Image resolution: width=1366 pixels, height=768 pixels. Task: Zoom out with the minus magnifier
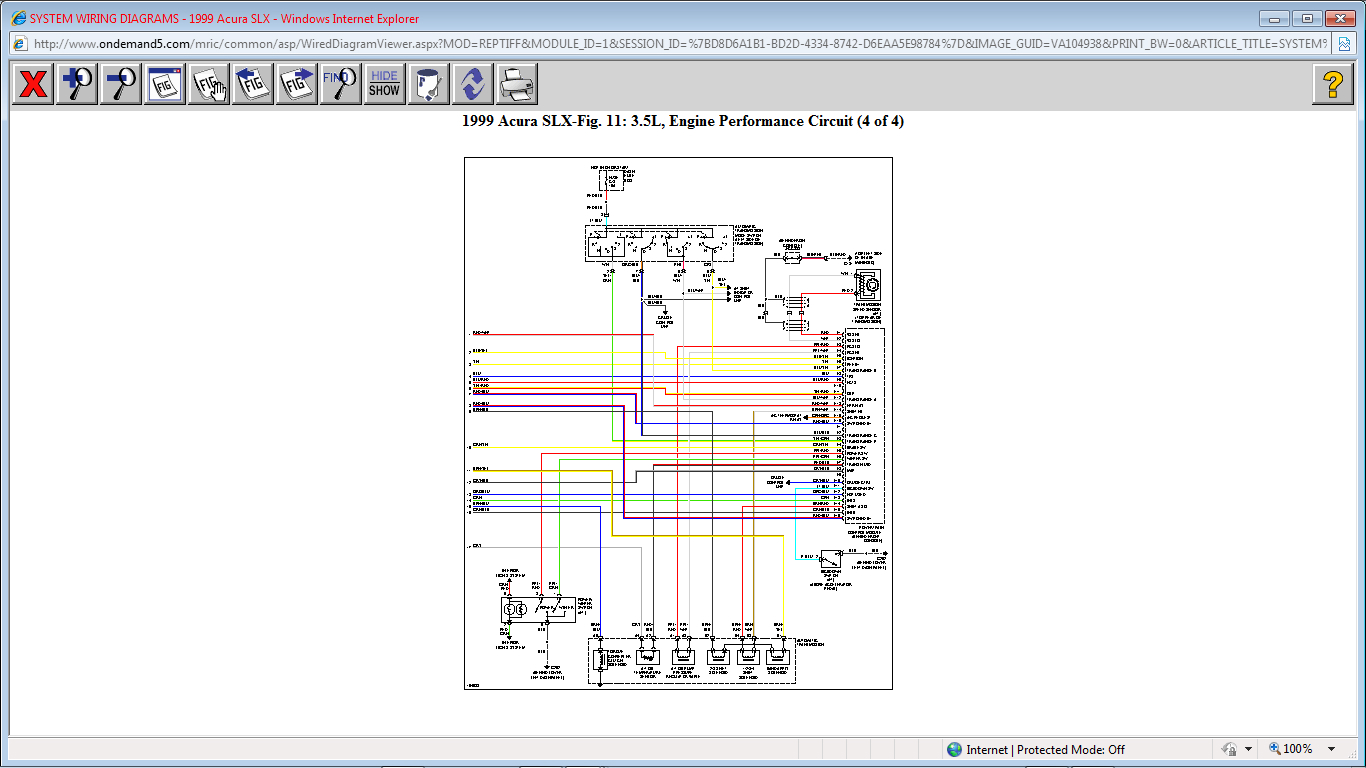tap(121, 84)
